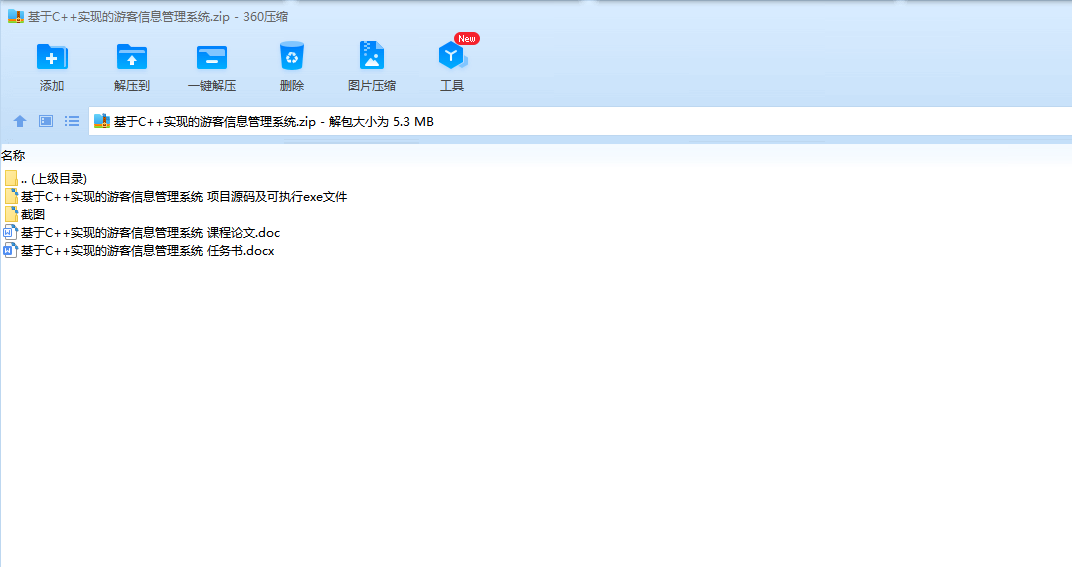Click the up-arrow parent directory icon

pos(20,121)
